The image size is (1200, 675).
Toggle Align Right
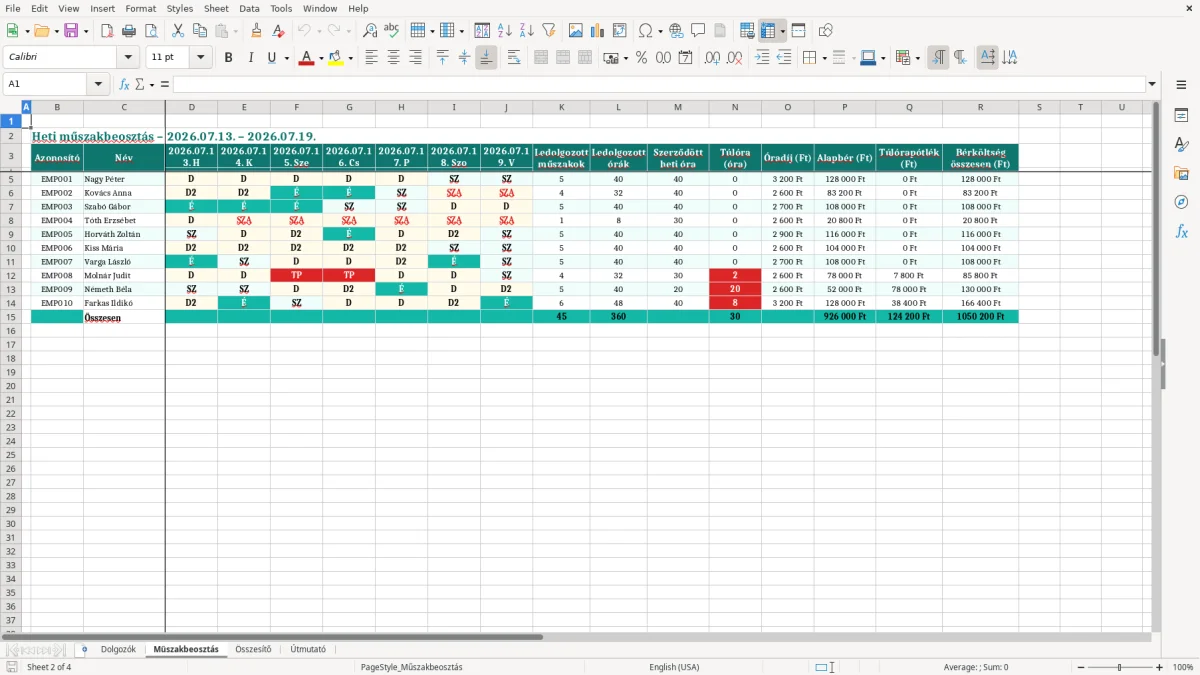[x=414, y=58]
